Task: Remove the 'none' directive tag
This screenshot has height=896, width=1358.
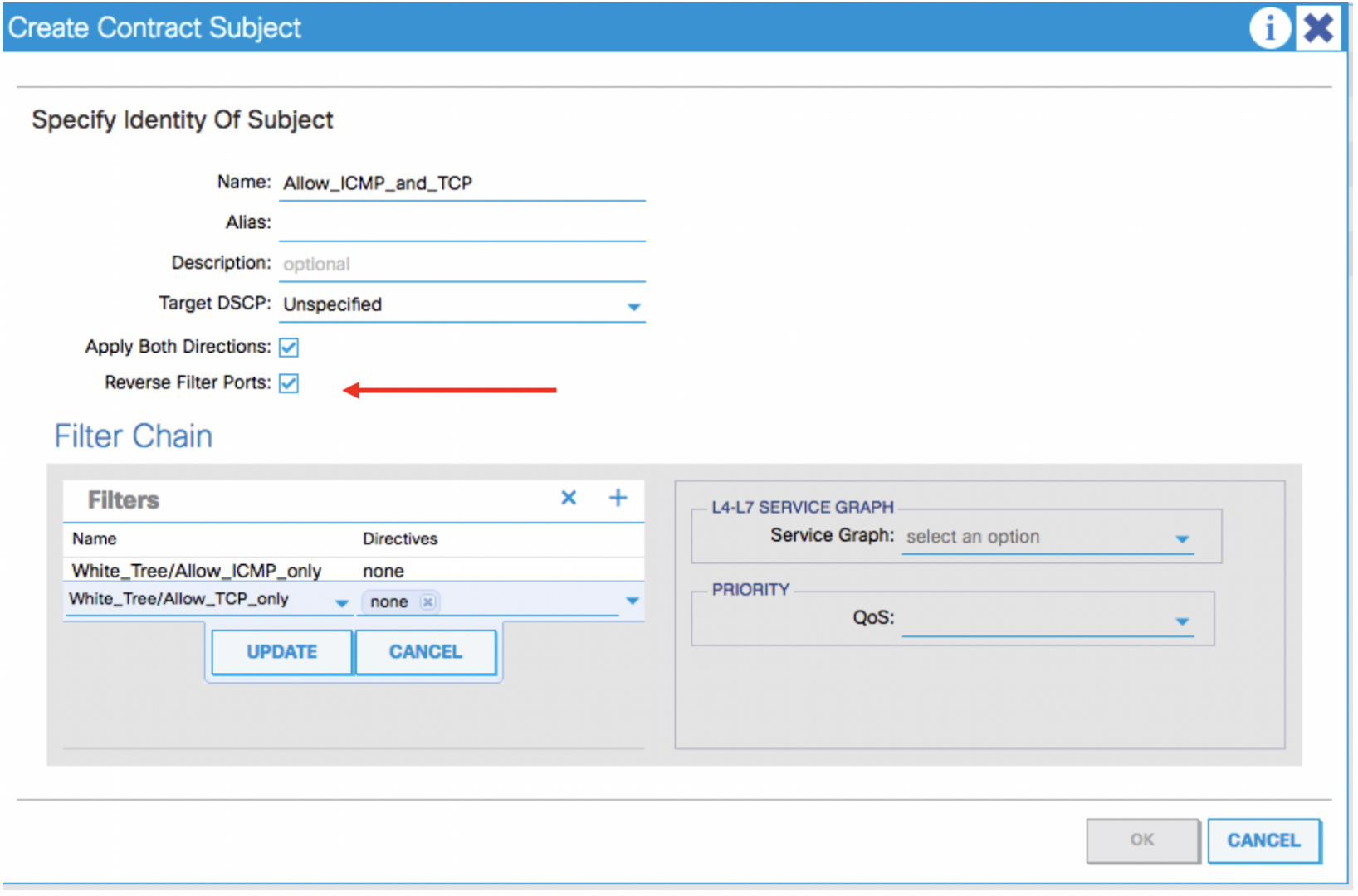Action: click(427, 602)
